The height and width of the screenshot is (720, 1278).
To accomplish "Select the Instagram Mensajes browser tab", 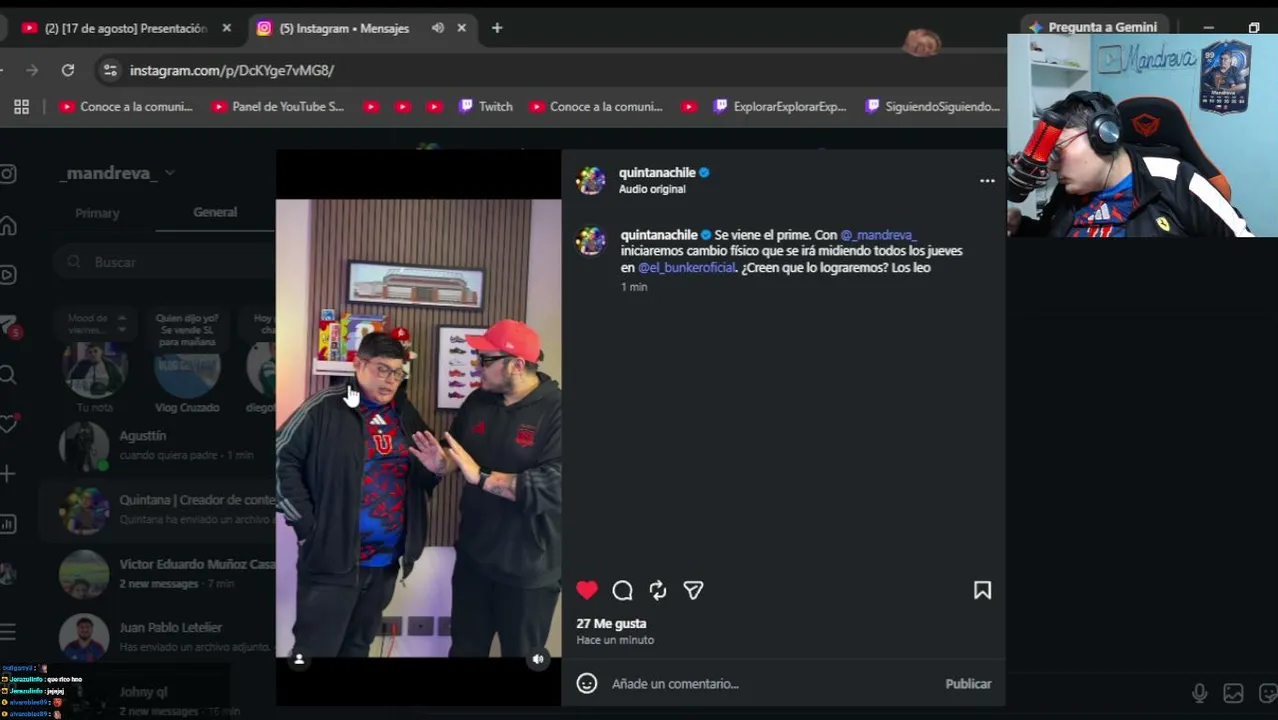I will point(345,28).
